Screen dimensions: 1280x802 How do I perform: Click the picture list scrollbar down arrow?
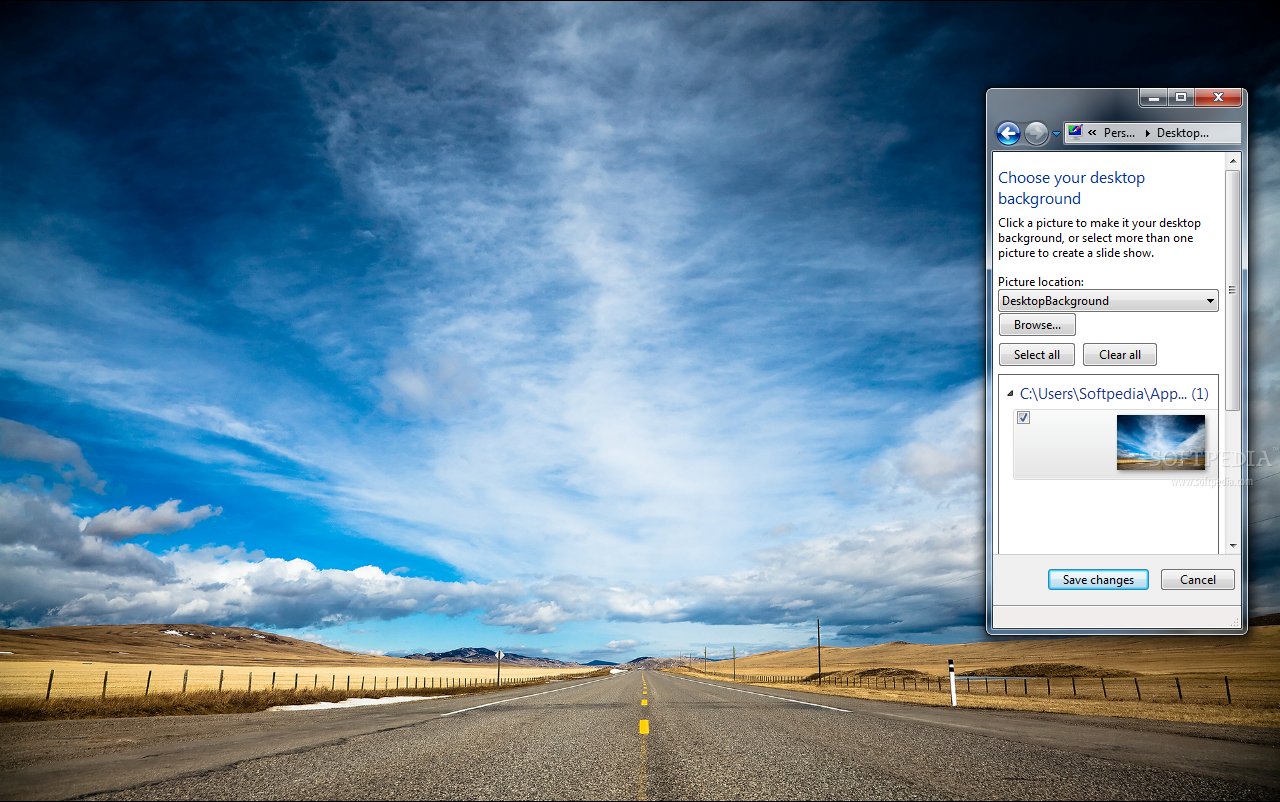coord(1233,546)
